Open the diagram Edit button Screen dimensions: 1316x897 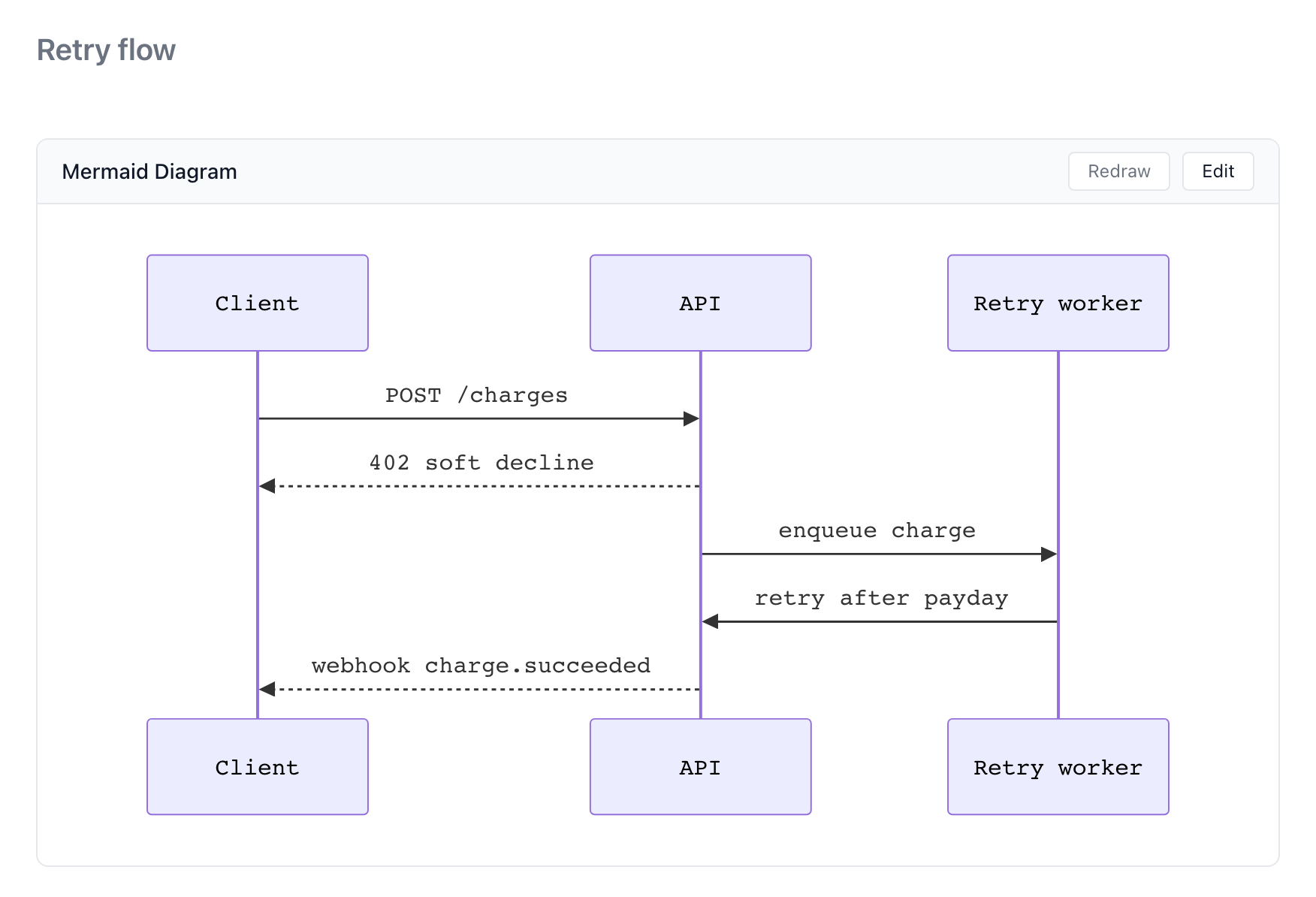click(1218, 171)
